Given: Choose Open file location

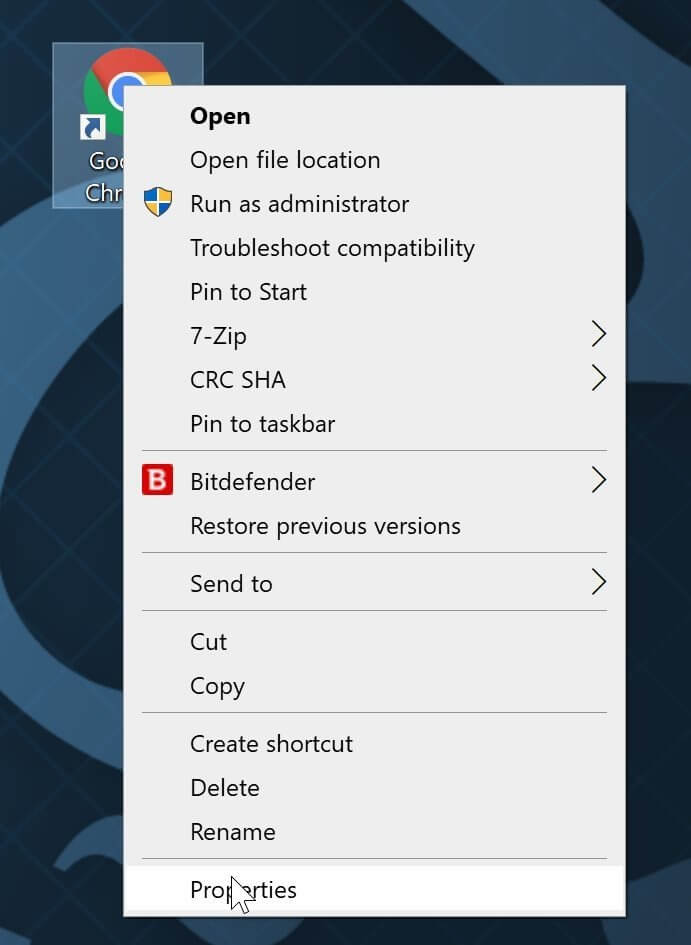Looking at the screenshot, I should tap(285, 160).
